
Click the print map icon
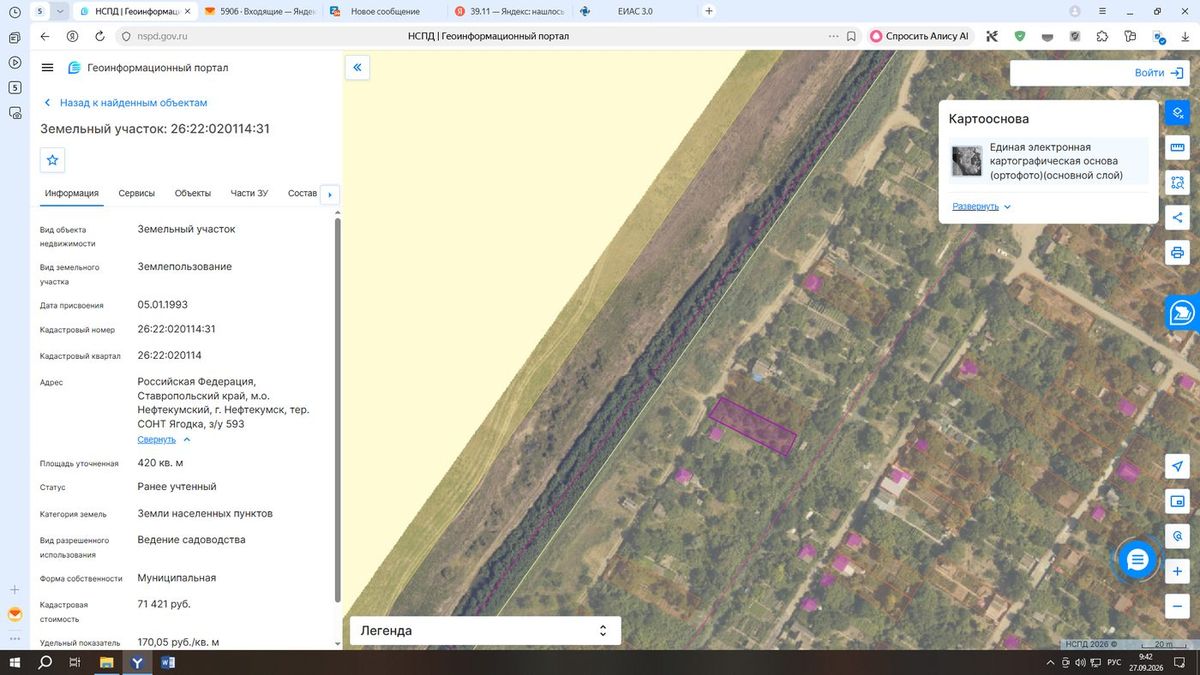click(x=1178, y=252)
